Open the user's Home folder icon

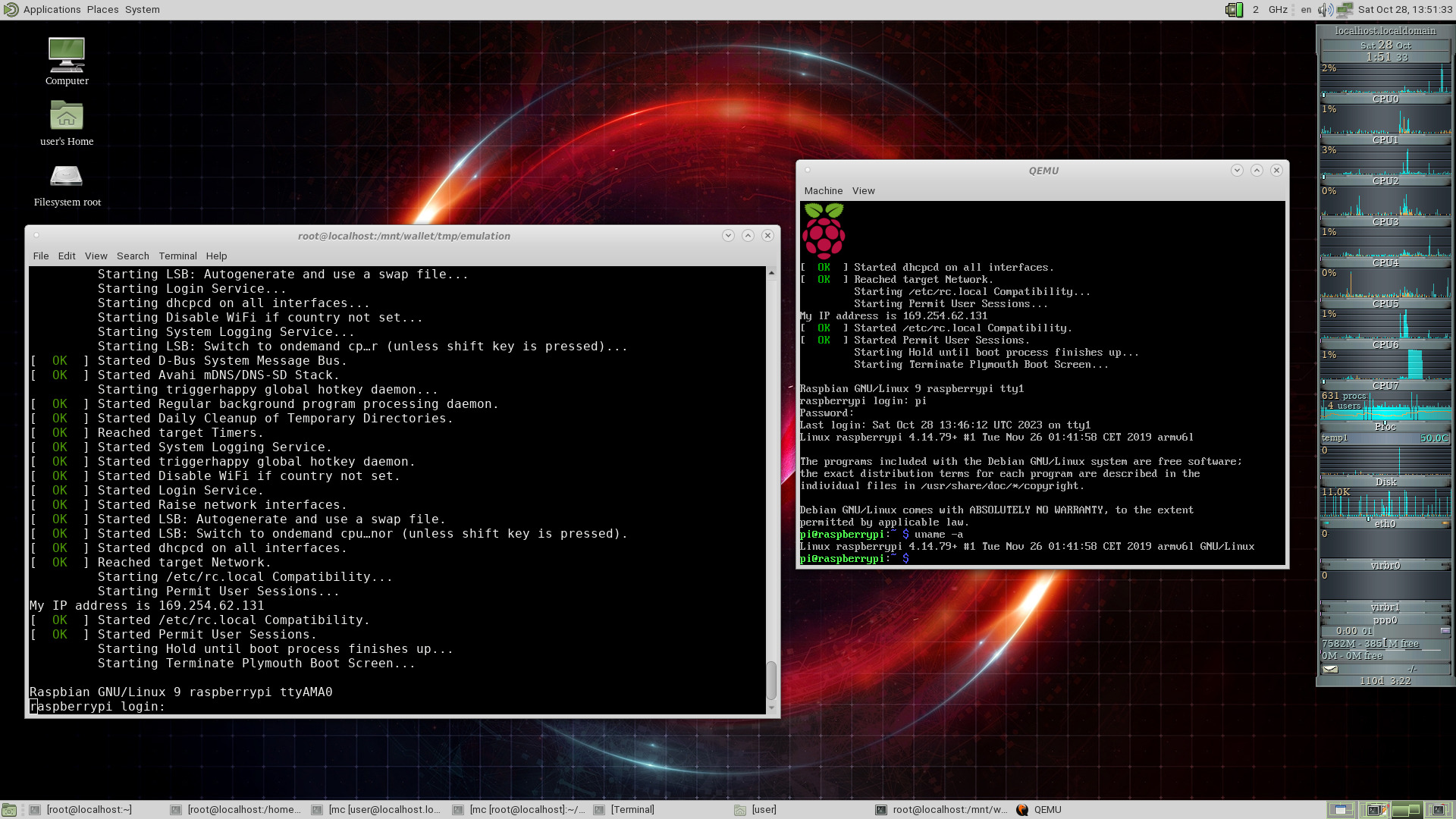[67, 116]
